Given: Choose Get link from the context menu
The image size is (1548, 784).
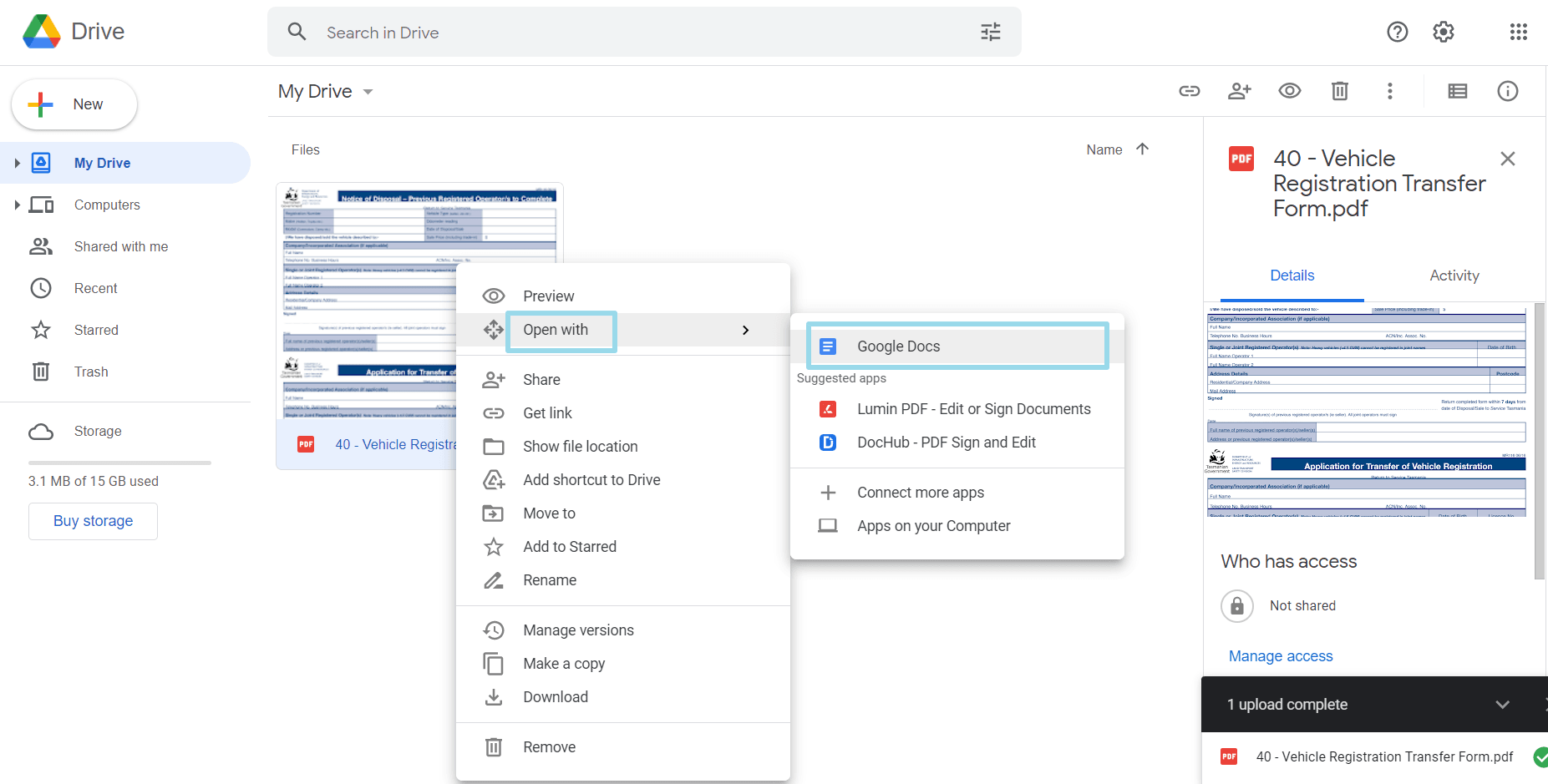Looking at the screenshot, I should pos(623,413).
